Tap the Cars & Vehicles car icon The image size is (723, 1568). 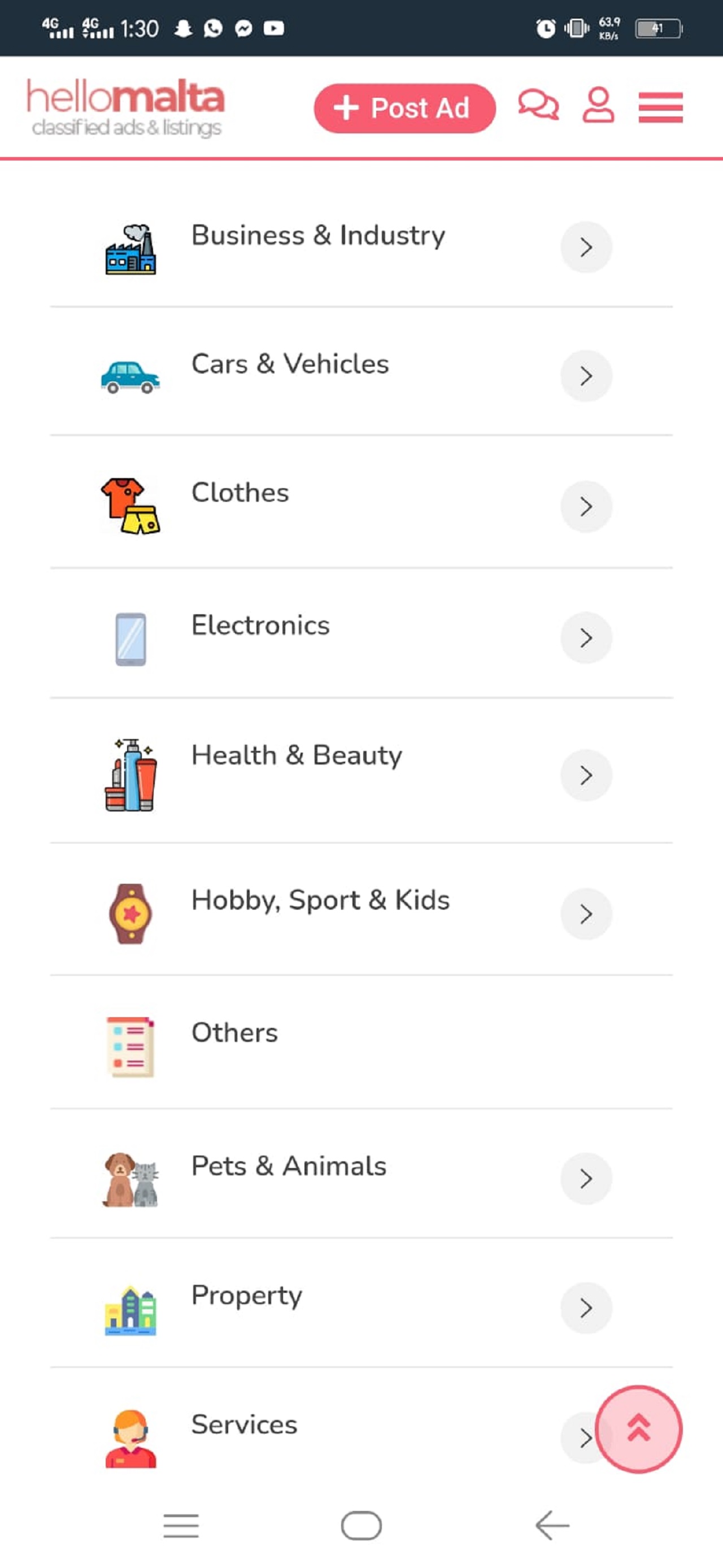point(130,377)
